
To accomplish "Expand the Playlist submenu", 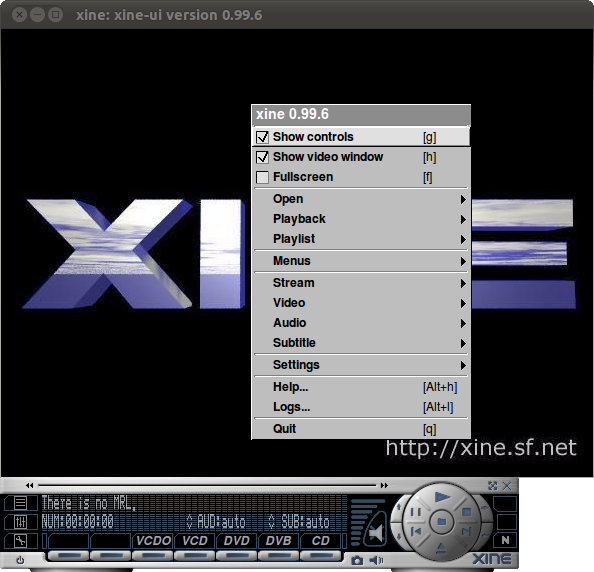I will pos(361,239).
